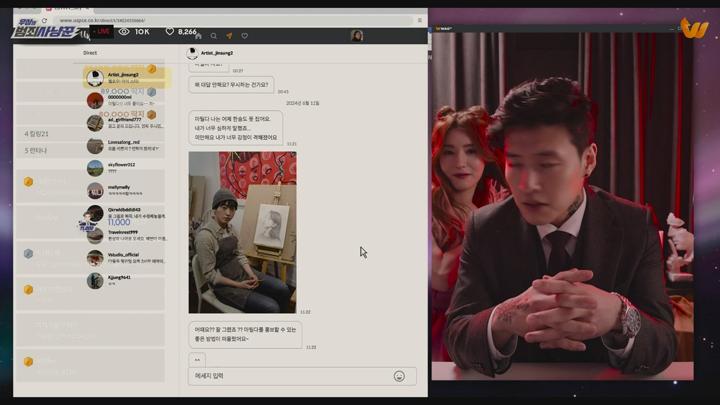Open the Vstudio_official conversation
Image resolution: width=720 pixels, height=405 pixels.
tap(128, 258)
